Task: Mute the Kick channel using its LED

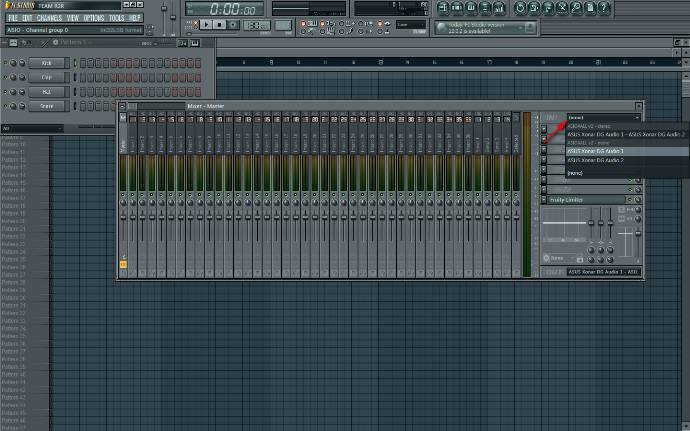Action: [x=5, y=63]
